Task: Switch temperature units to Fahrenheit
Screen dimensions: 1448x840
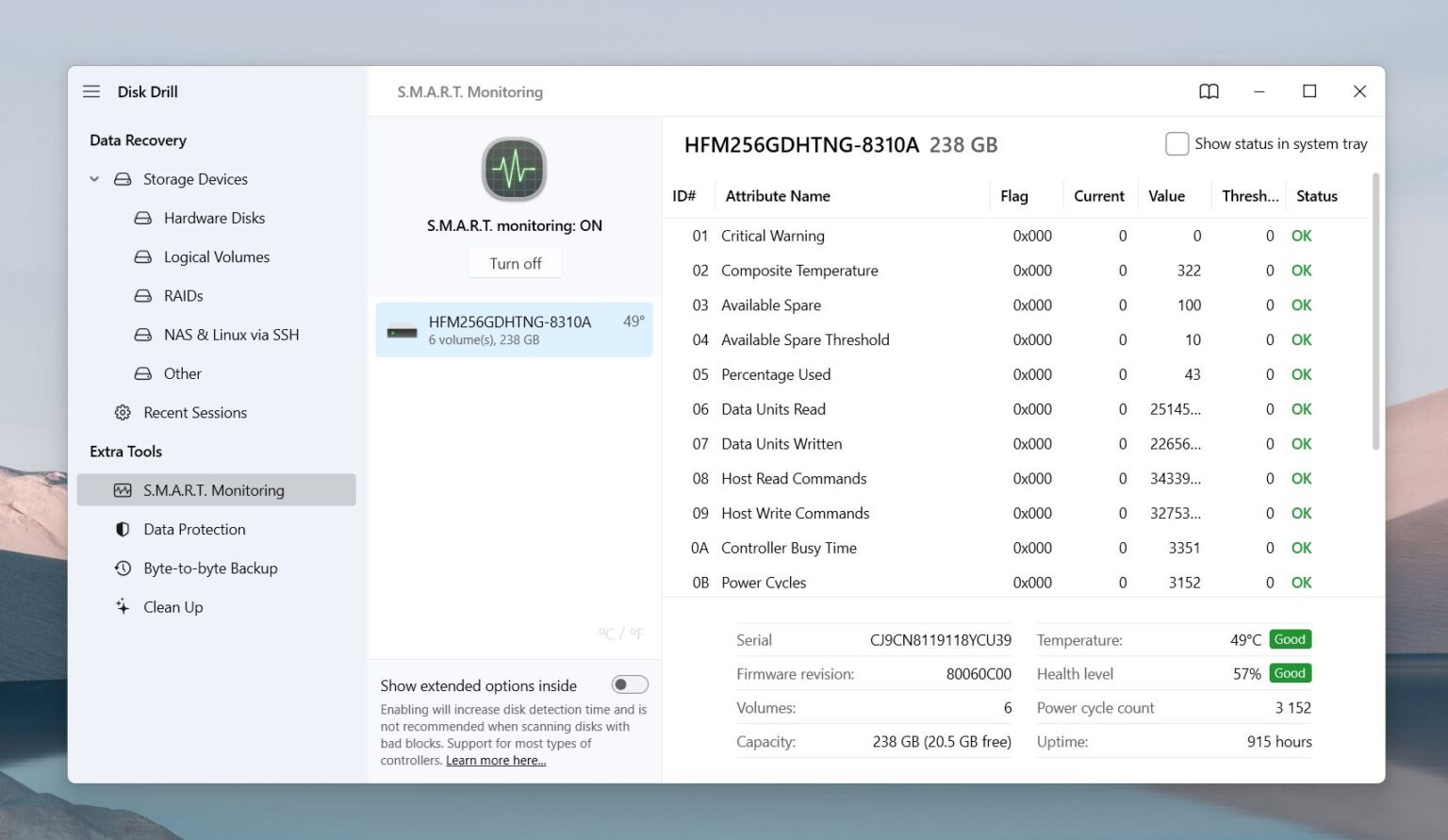Action: pos(635,634)
